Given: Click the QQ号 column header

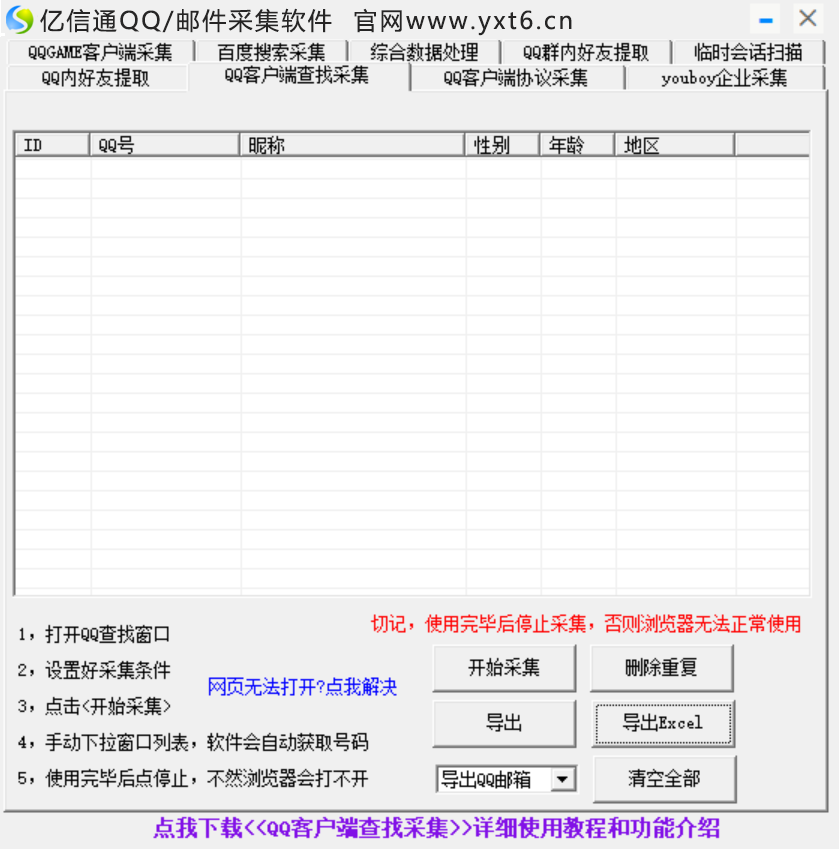Looking at the screenshot, I should 165,146.
